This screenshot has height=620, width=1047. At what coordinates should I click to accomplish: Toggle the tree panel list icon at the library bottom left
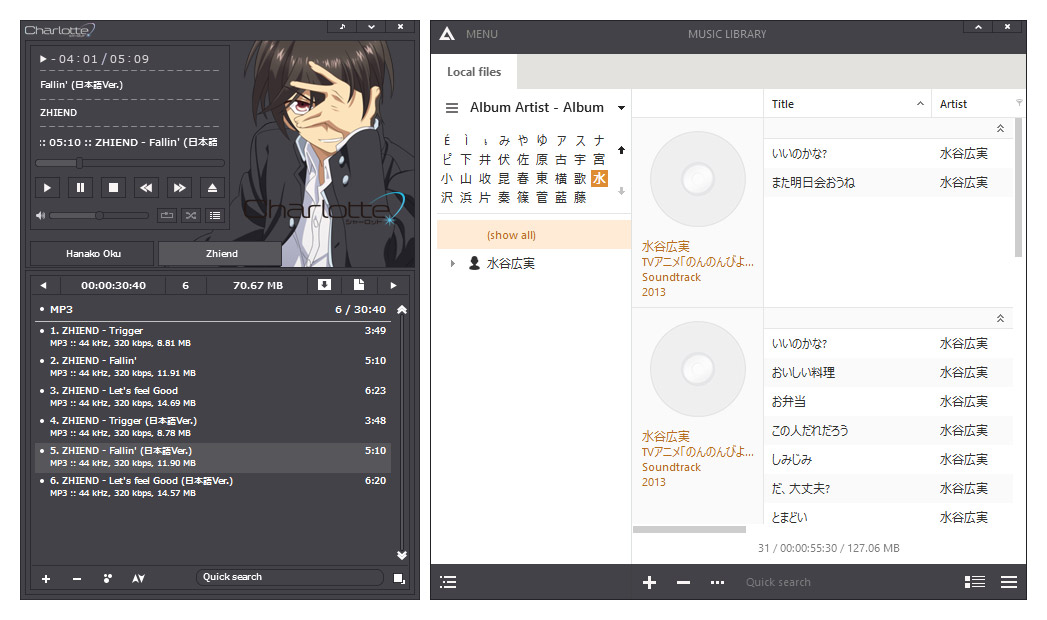pos(449,582)
